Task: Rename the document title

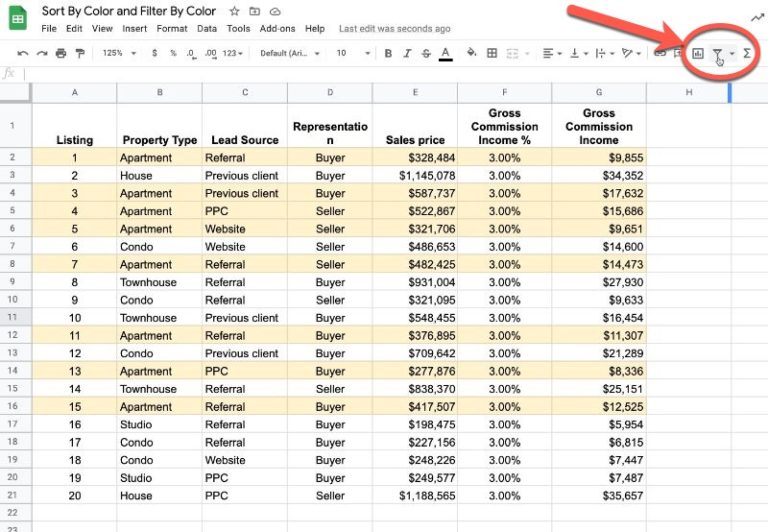Action: pyautogui.click(x=129, y=11)
